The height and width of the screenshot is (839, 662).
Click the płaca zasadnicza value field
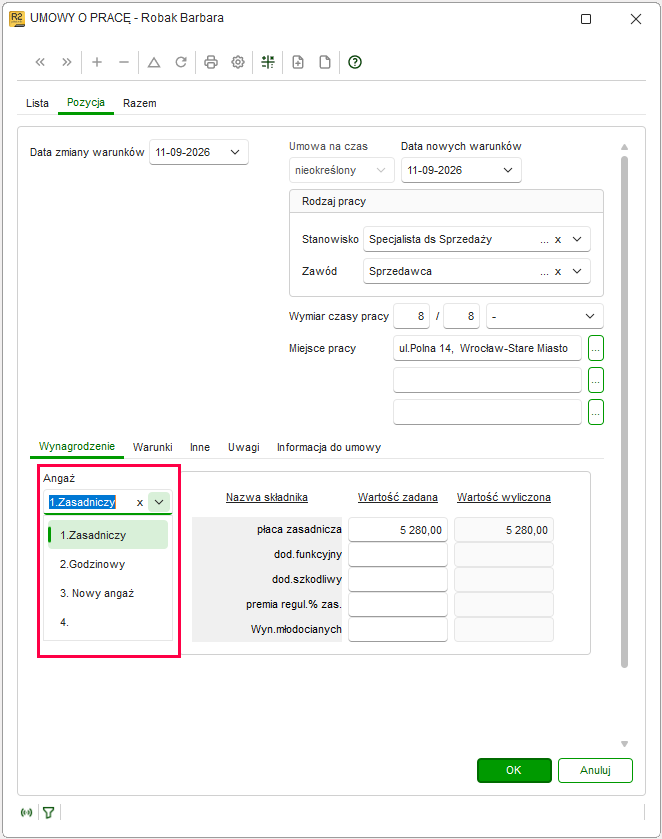click(x=398, y=530)
